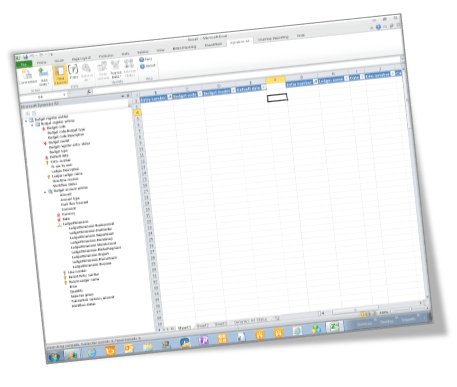The image size is (457, 387).
Task: Open Internet Explorer from the taskbar
Action: pos(91,353)
